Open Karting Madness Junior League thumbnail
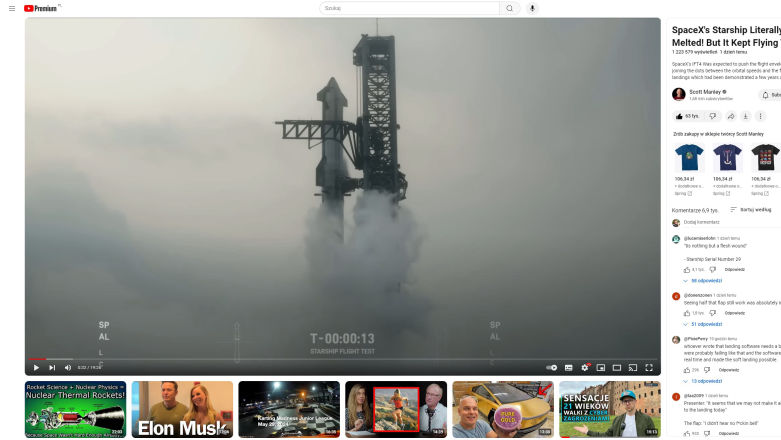781x440 pixels. [x=289, y=410]
